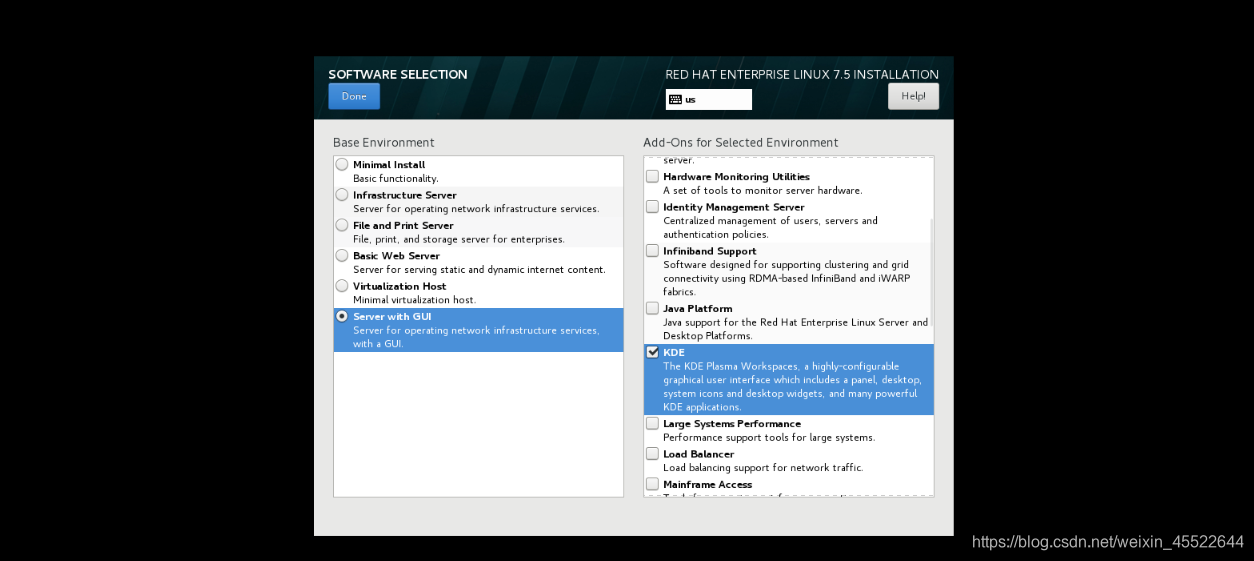Choose File and Print Server environment
The height and width of the screenshot is (561, 1254).
pyautogui.click(x=342, y=225)
